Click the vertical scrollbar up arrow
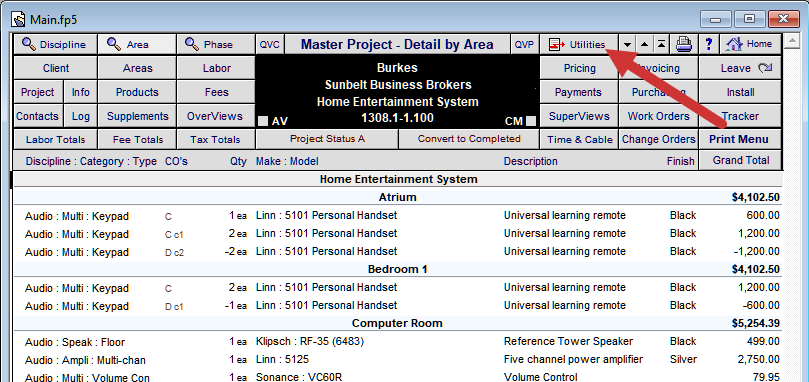Screen dimensions: 809x382 click(x=791, y=41)
